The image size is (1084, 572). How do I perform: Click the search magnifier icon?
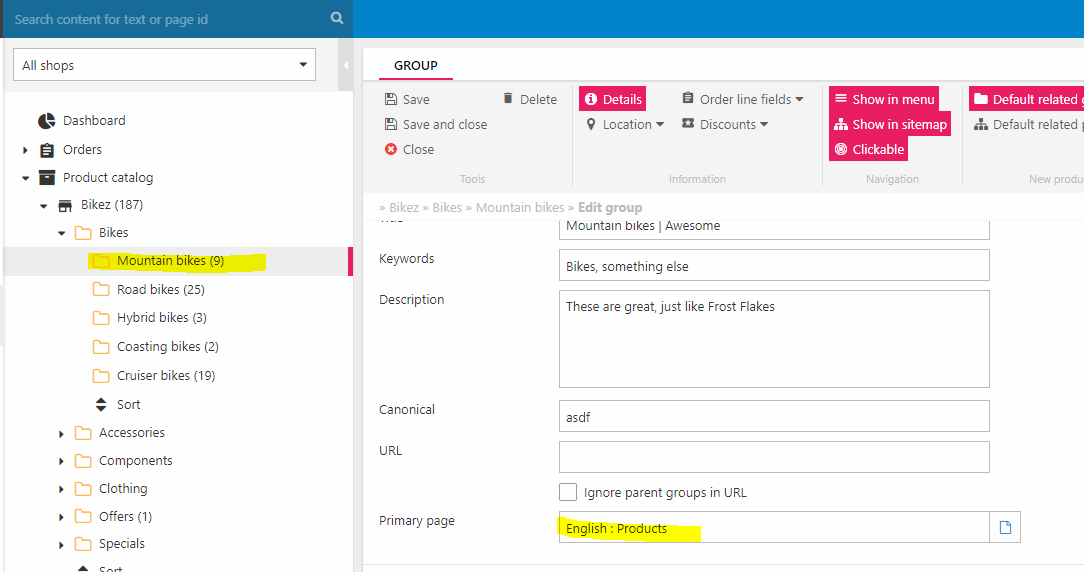(337, 19)
